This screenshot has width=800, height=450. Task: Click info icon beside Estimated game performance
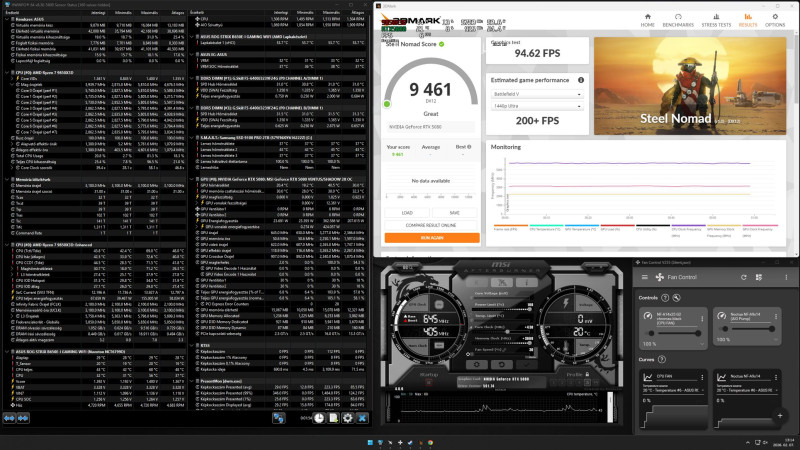[x=581, y=80]
